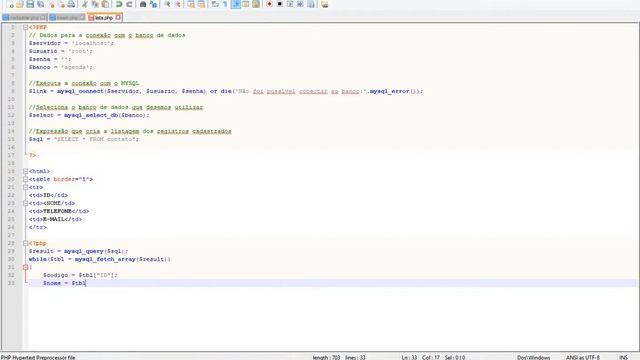Play back the recorded macro
This screenshot has width=640, height=360.
[x=290, y=4]
